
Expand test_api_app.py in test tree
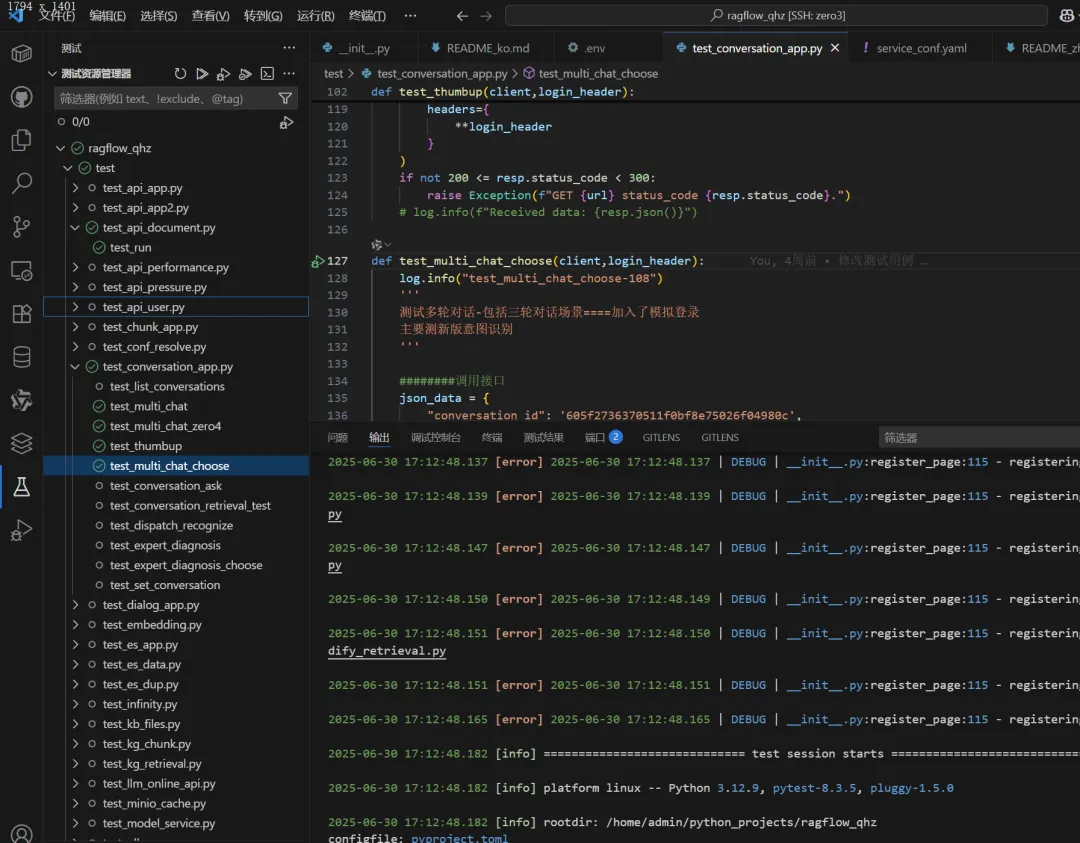click(x=75, y=188)
